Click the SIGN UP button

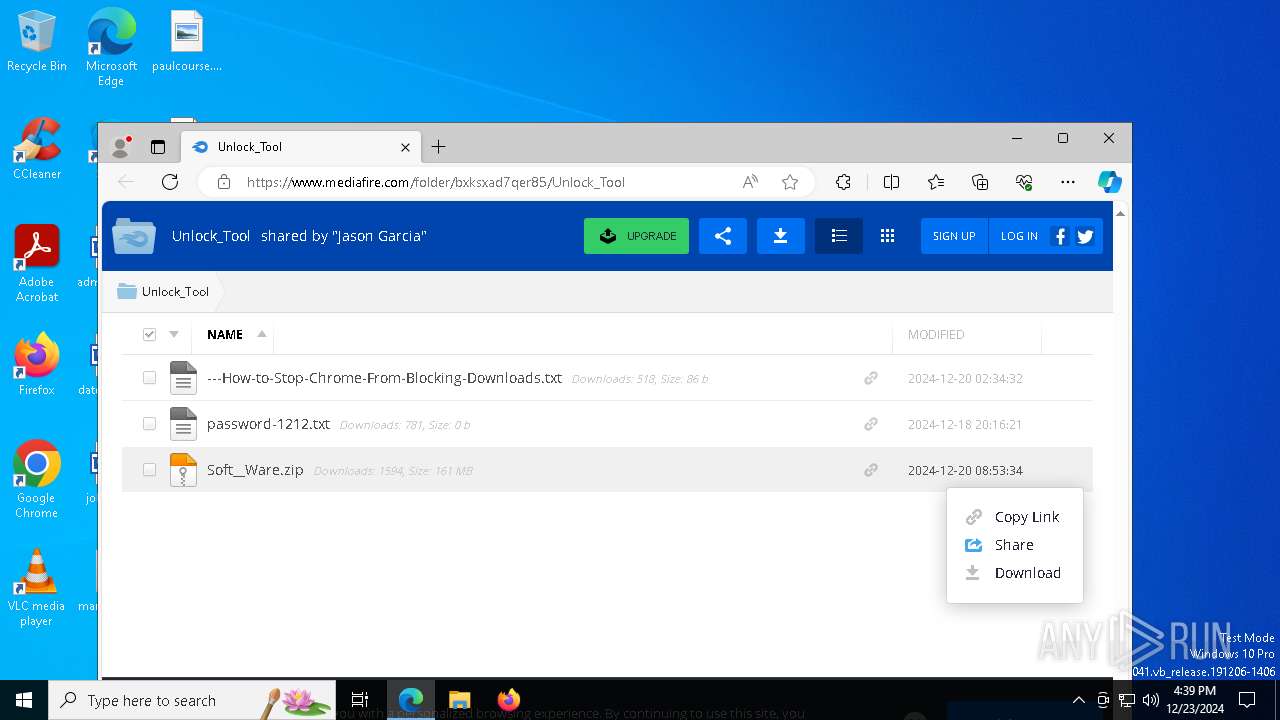point(954,236)
